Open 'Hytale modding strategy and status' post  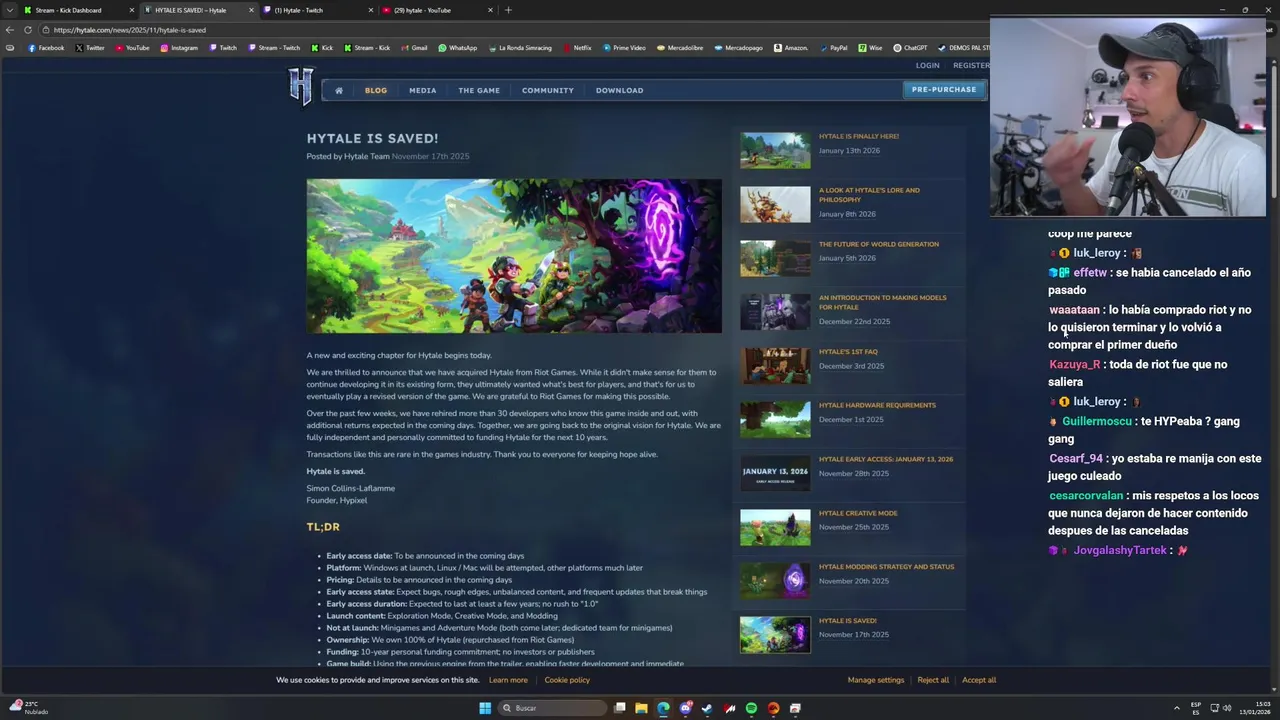[x=886, y=567]
